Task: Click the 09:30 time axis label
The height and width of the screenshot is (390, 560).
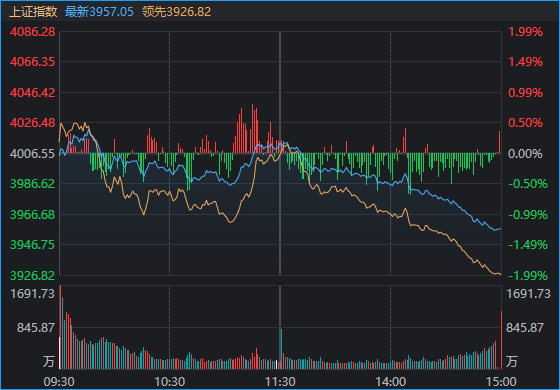Action: [x=59, y=381]
